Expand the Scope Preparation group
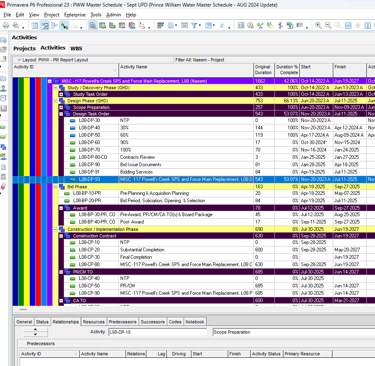375x366 pixels. click(61, 107)
